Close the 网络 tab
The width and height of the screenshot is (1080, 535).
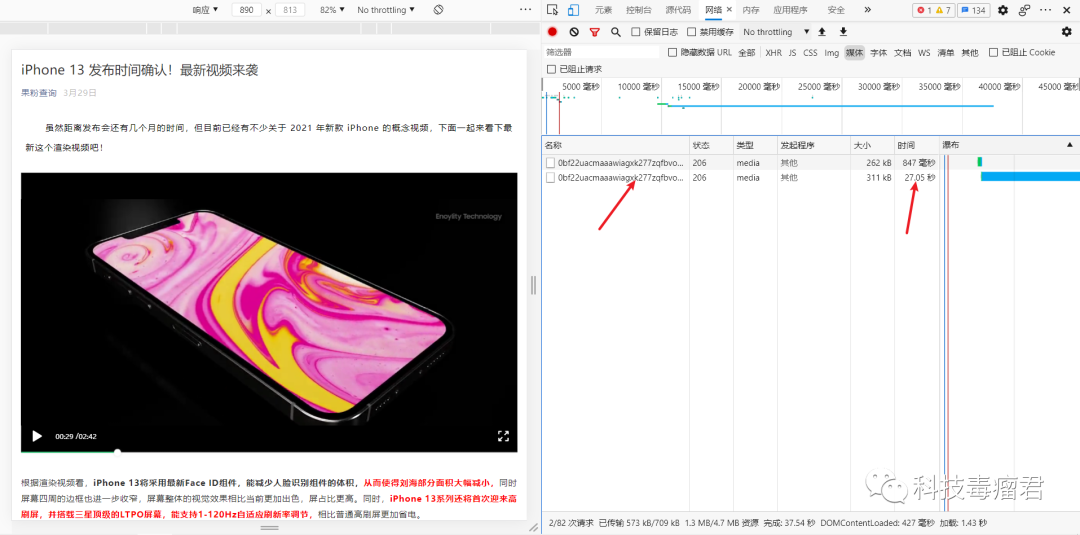(x=729, y=10)
